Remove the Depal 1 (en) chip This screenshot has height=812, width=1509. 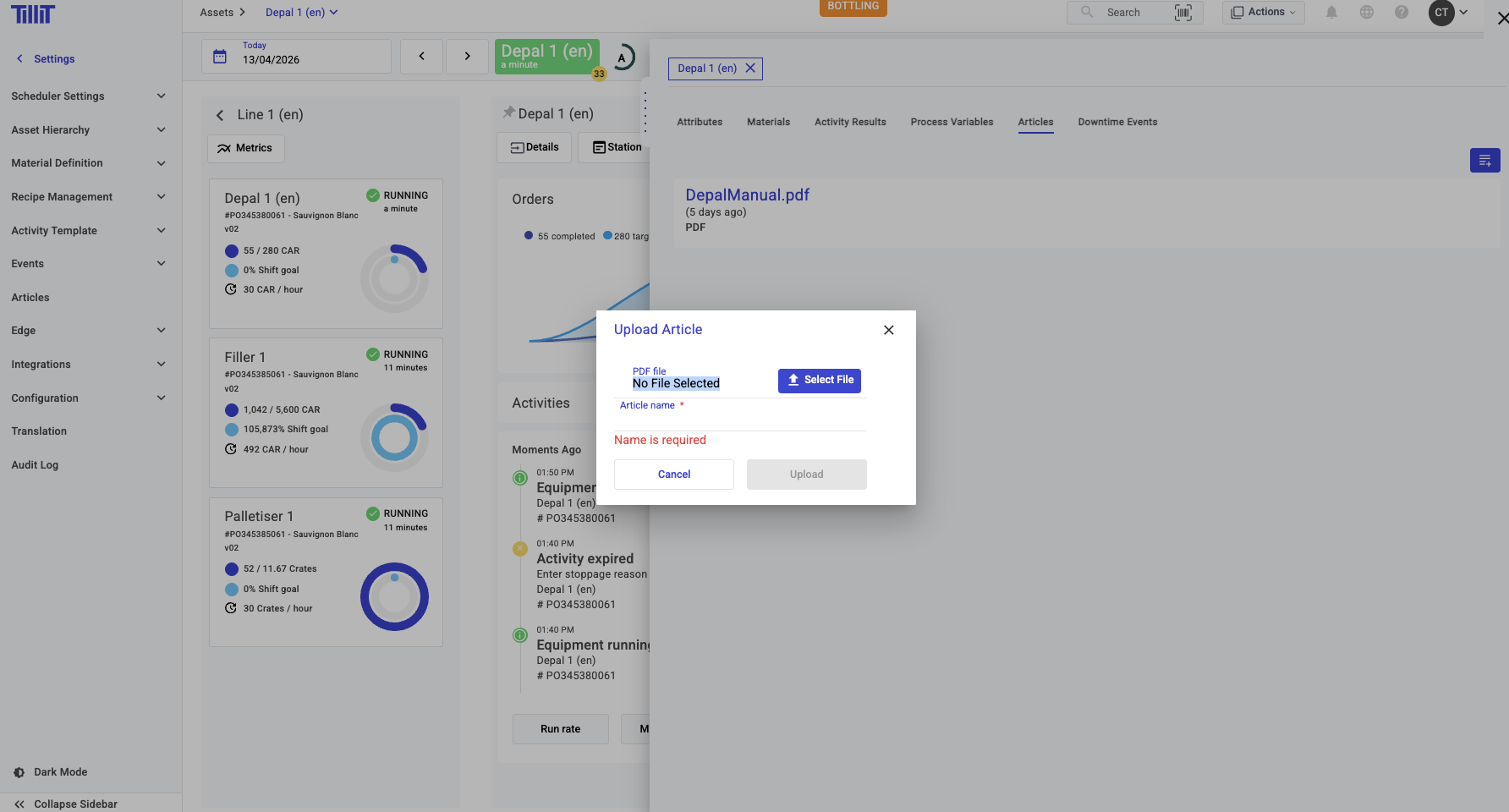(750, 69)
